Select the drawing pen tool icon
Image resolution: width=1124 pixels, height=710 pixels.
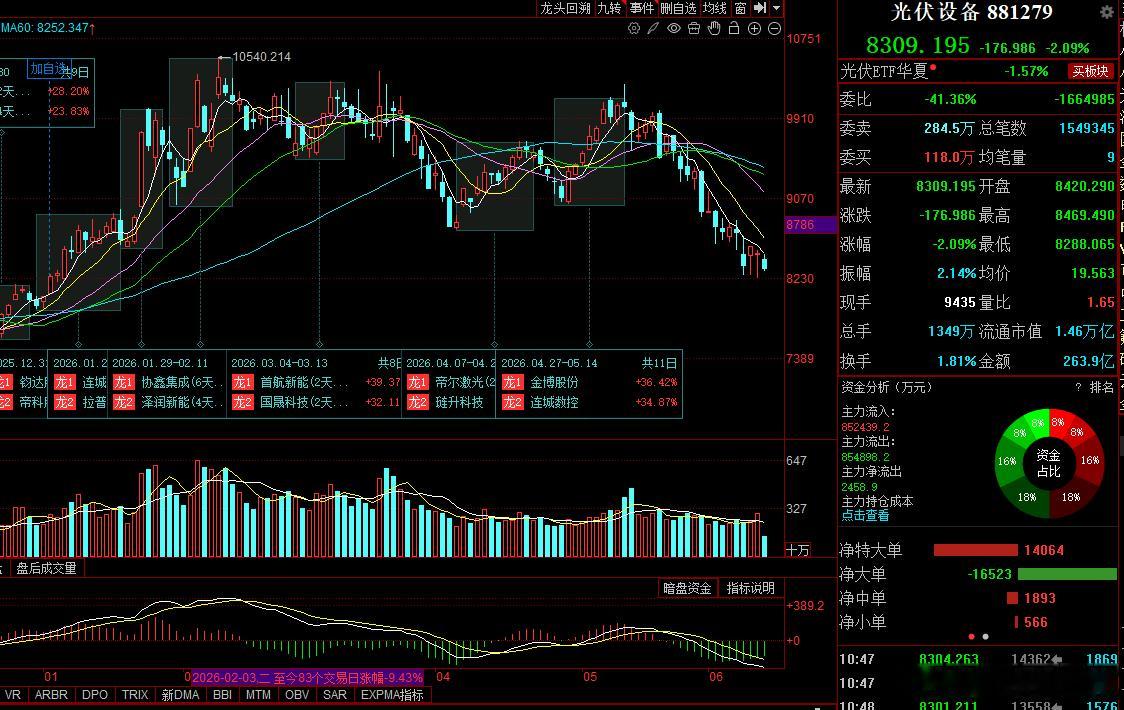[653, 28]
